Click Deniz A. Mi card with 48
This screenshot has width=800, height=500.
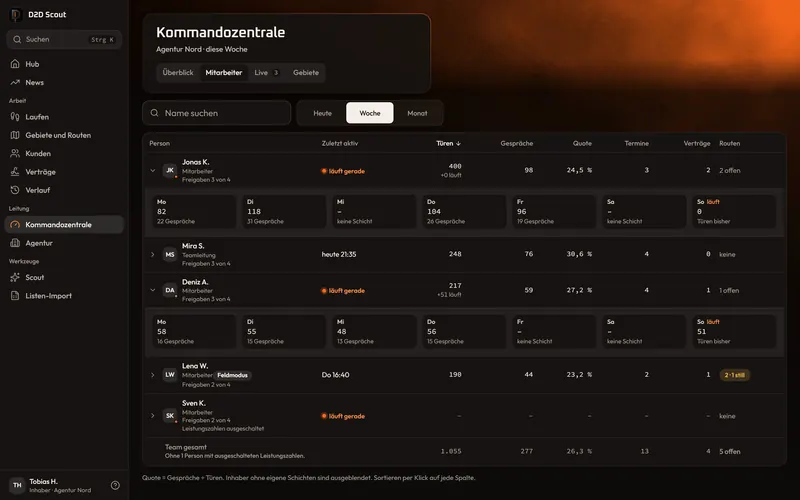pos(374,332)
